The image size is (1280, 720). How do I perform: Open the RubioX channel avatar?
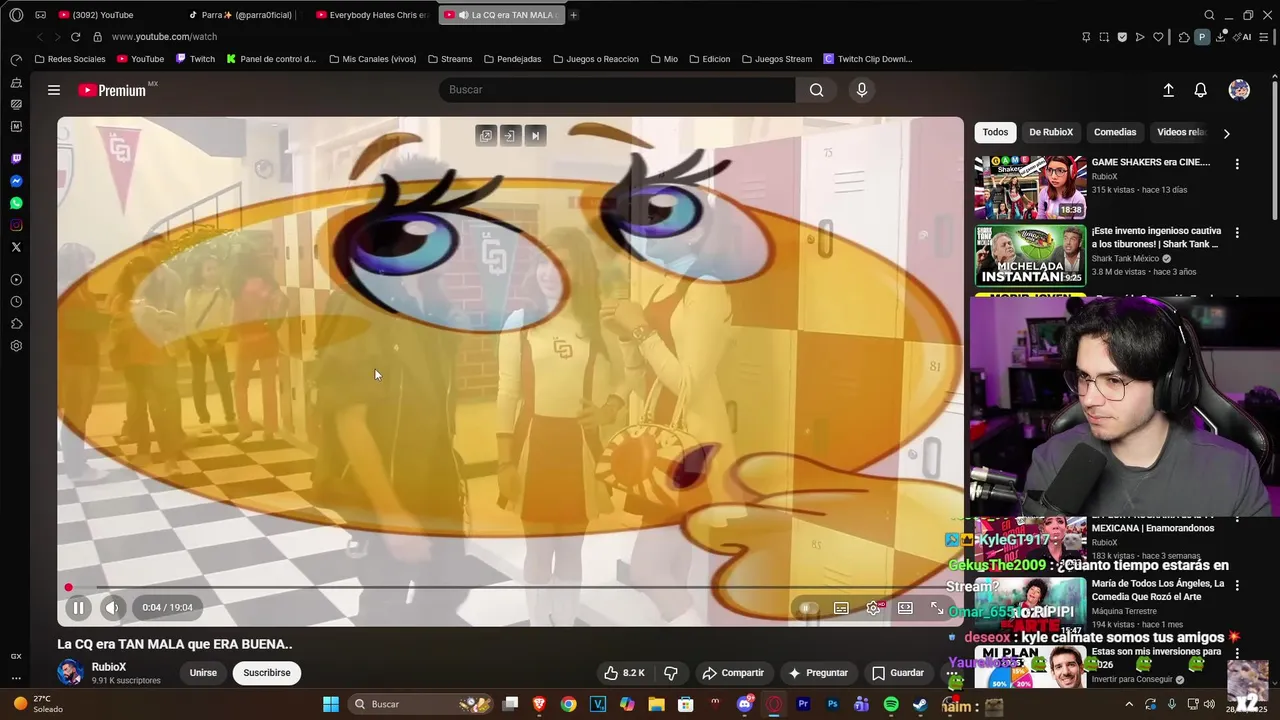[70, 672]
